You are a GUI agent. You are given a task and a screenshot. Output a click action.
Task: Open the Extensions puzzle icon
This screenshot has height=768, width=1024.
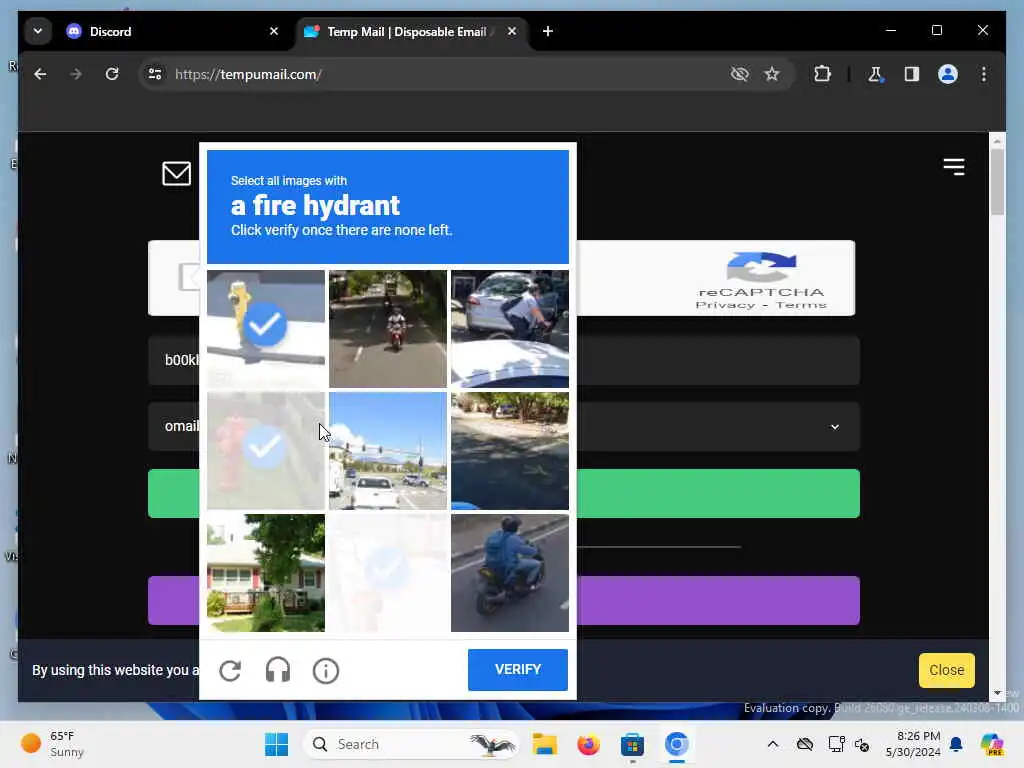pyautogui.click(x=822, y=74)
